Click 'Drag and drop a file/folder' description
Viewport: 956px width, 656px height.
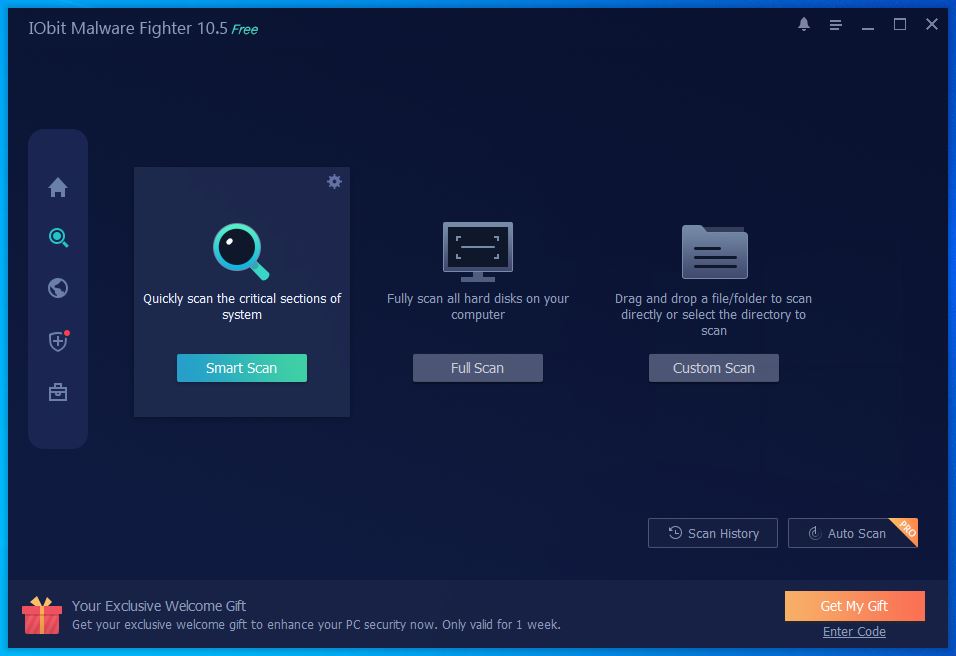pos(713,315)
